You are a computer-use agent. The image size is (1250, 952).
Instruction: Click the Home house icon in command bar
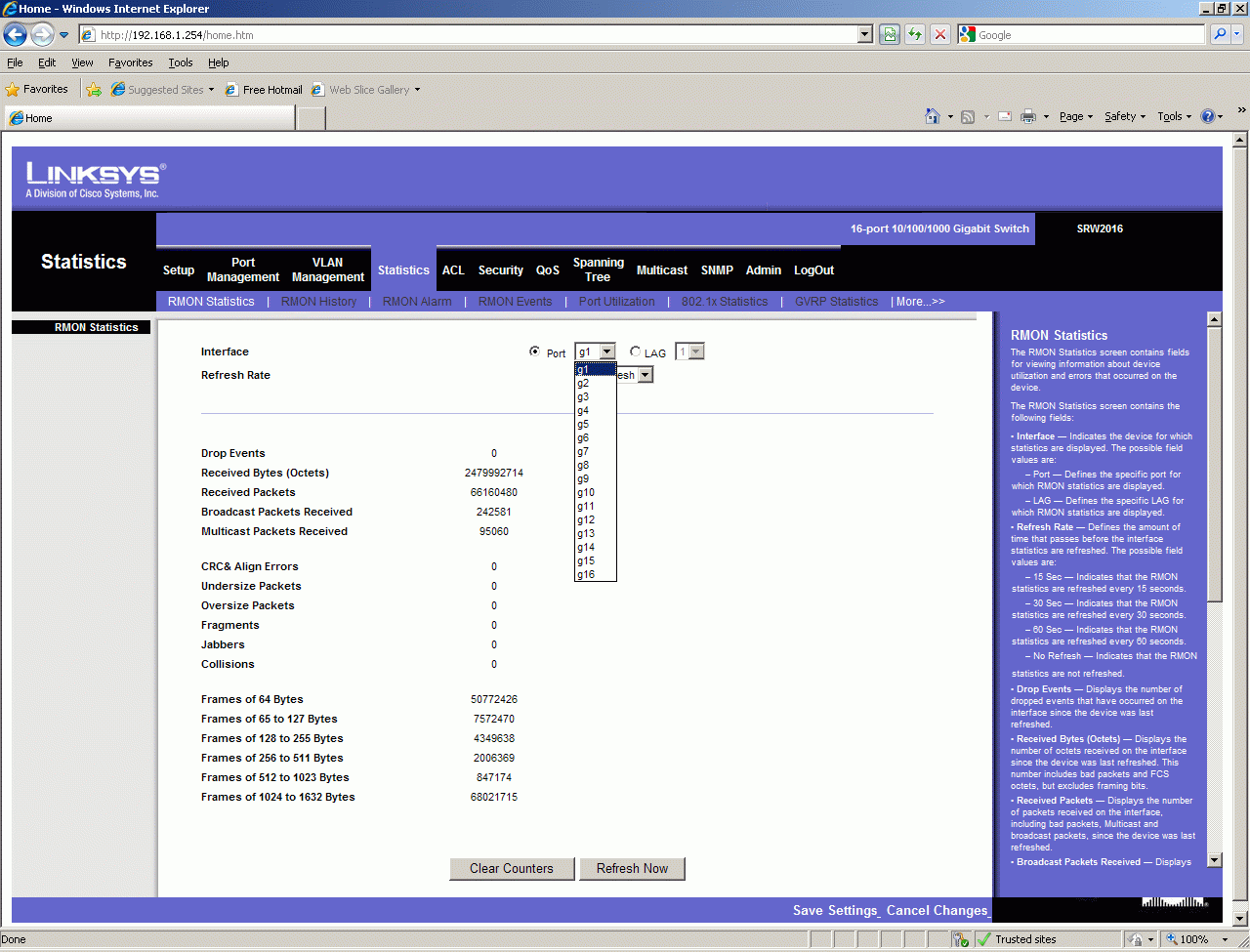[x=933, y=117]
